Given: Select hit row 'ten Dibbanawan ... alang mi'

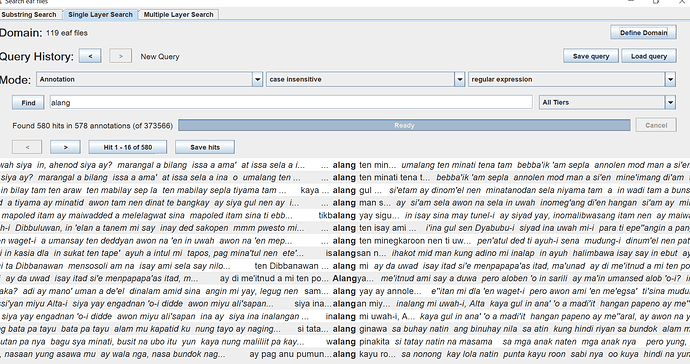Looking at the screenshot, I should point(345,266).
